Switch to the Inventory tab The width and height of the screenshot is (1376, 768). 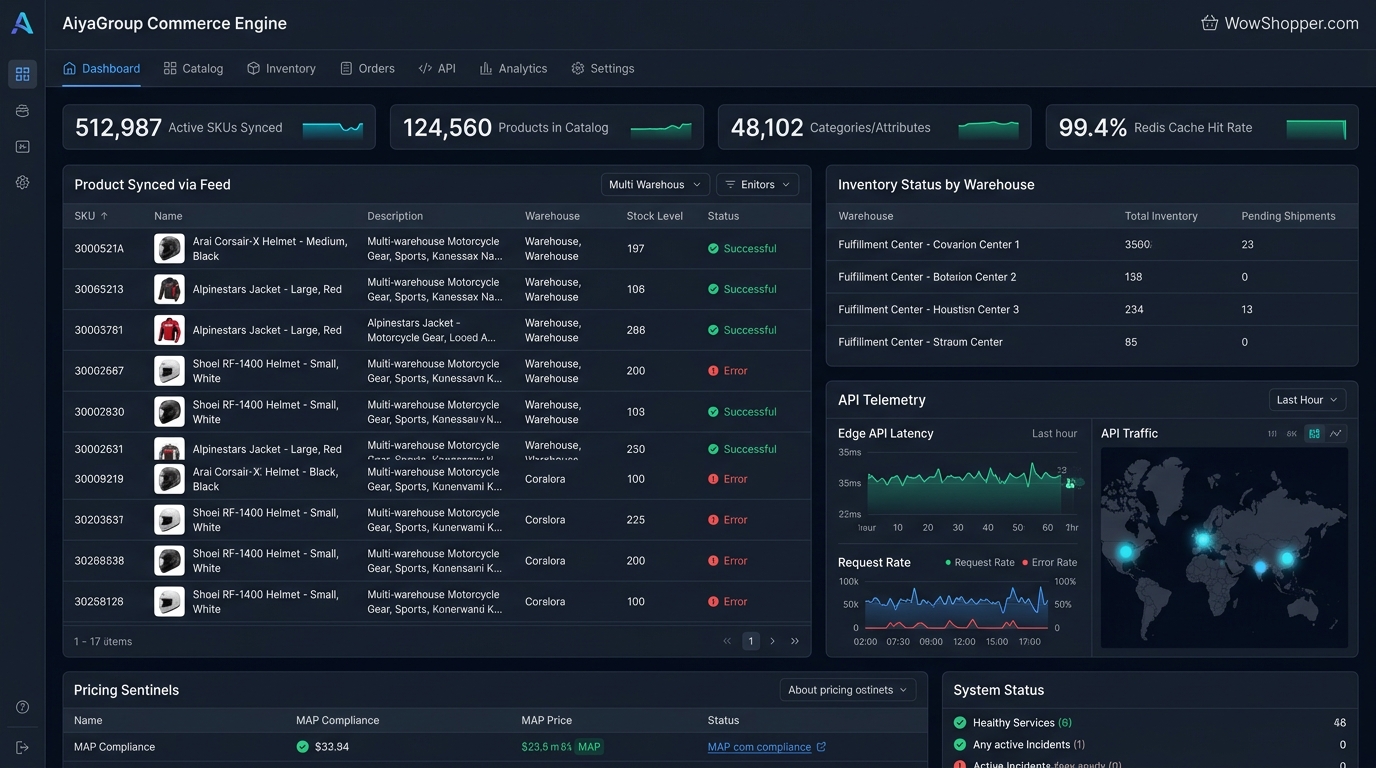pyautogui.click(x=281, y=69)
